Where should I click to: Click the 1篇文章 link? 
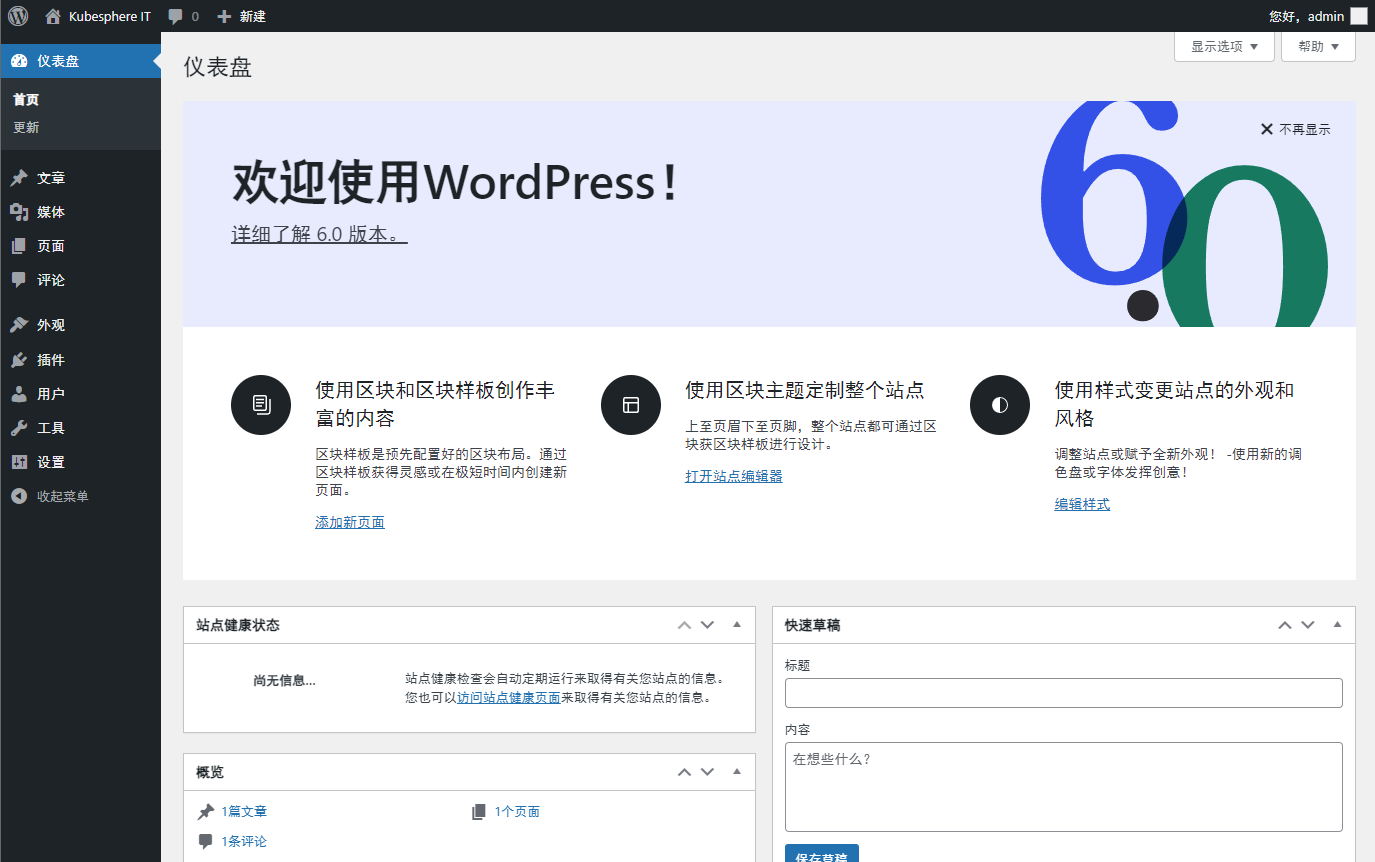tap(244, 812)
